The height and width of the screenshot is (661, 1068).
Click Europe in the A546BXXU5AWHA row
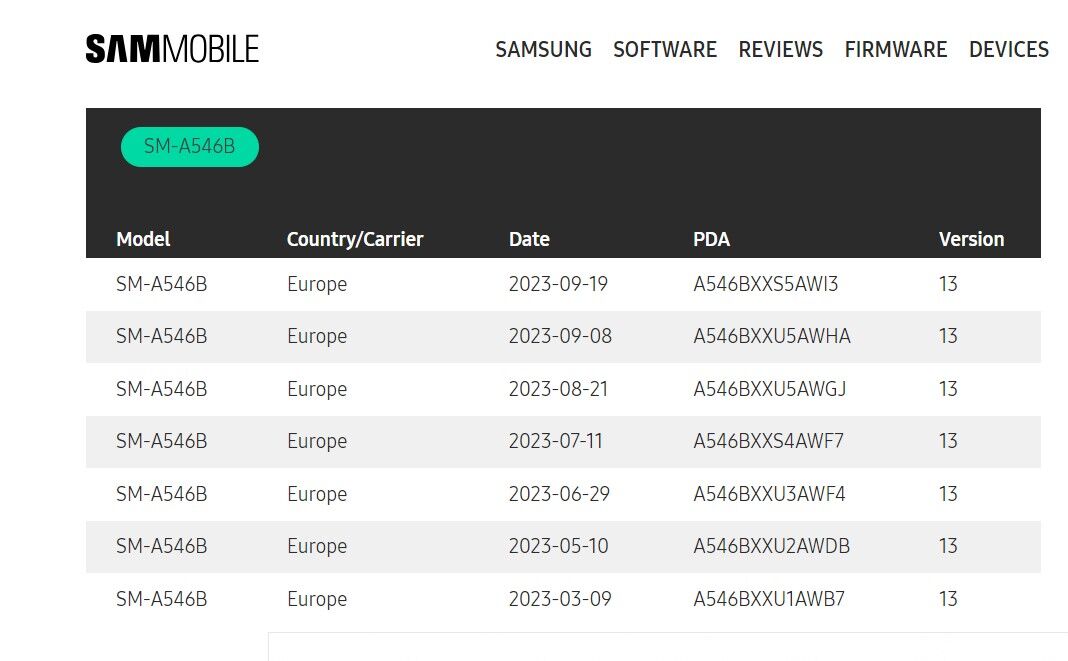pyautogui.click(x=317, y=337)
